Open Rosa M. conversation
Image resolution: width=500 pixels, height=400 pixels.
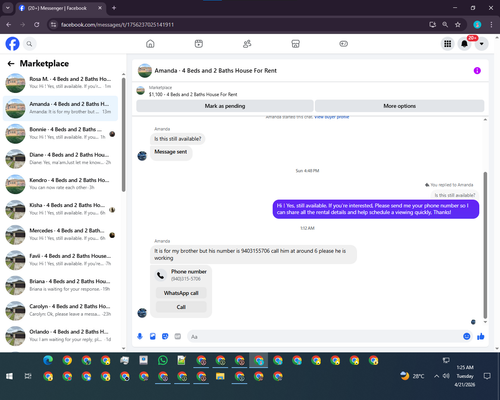[x=60, y=83]
